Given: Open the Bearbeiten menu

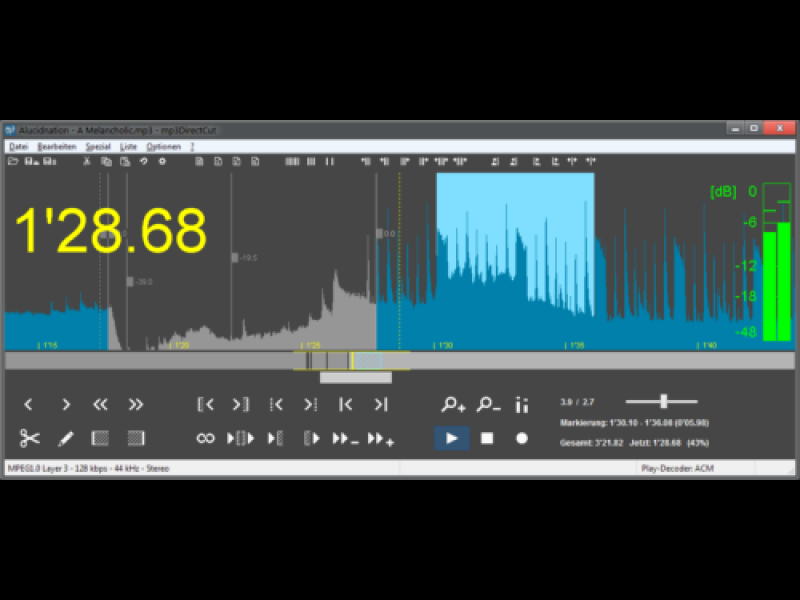Looking at the screenshot, I should pos(57,146).
